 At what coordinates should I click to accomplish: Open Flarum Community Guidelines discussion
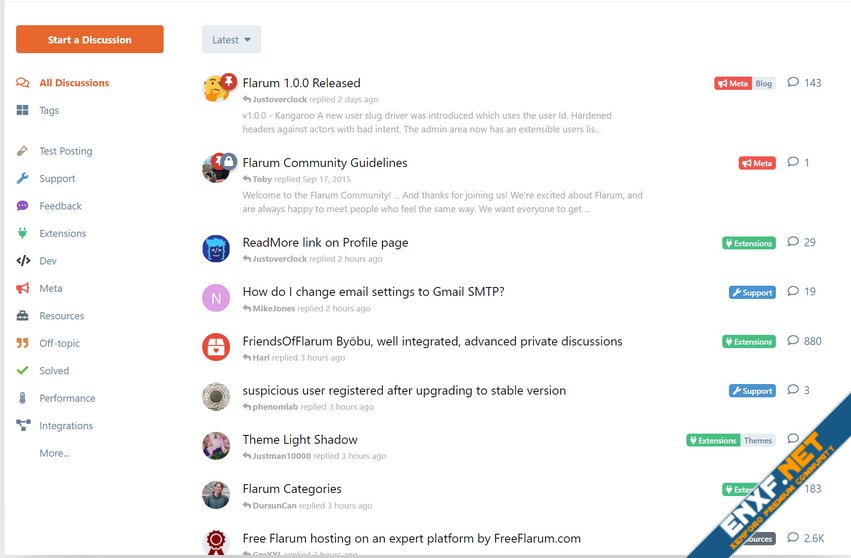325,162
